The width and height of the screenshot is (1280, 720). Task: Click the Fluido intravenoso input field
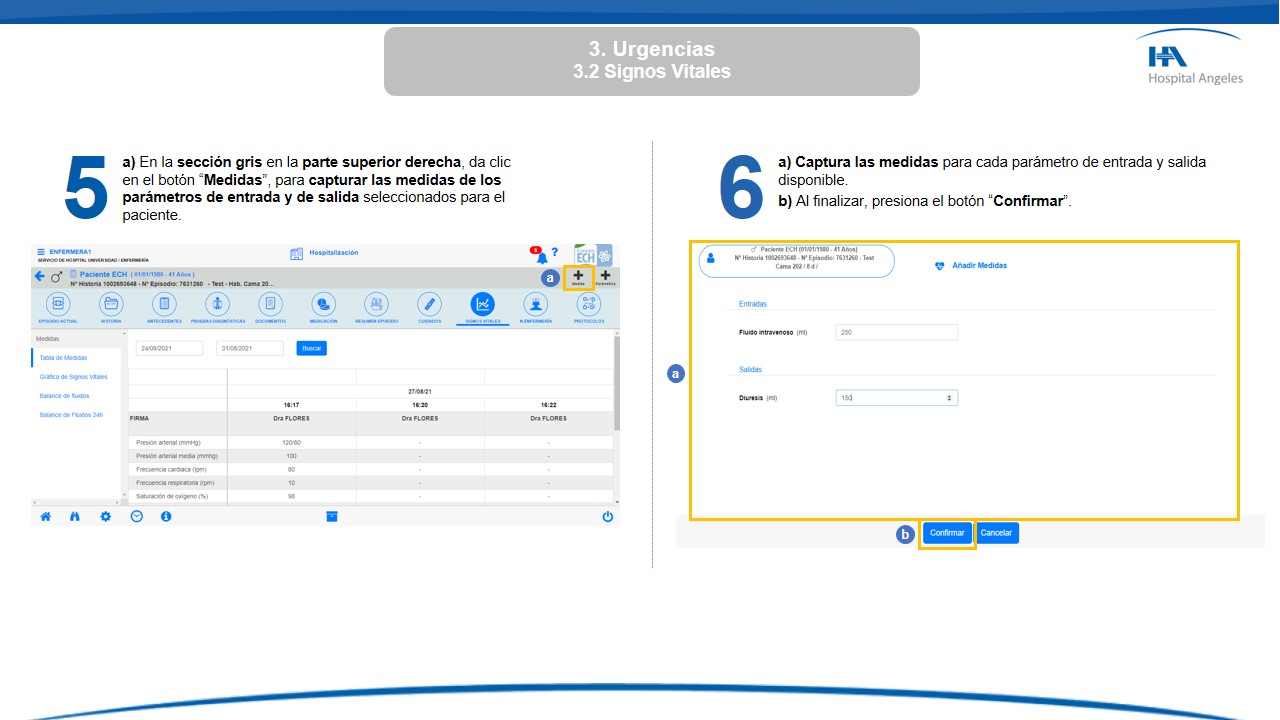tap(896, 333)
